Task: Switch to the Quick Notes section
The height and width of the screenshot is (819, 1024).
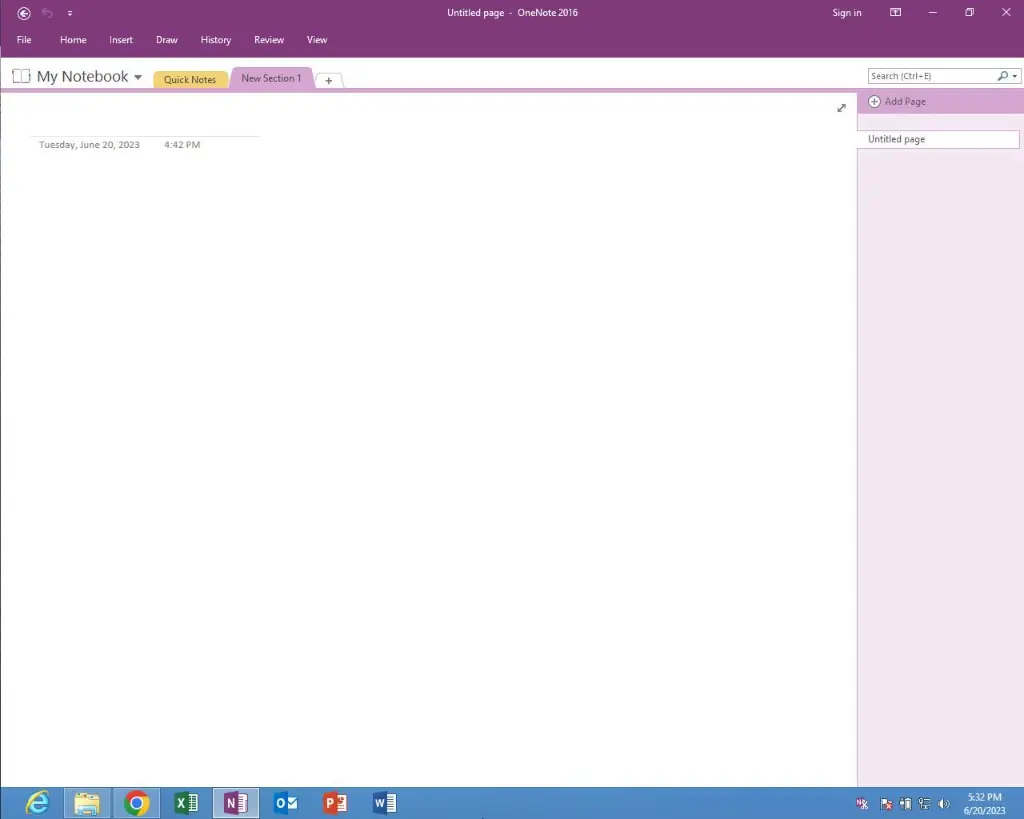Action: pos(190,79)
